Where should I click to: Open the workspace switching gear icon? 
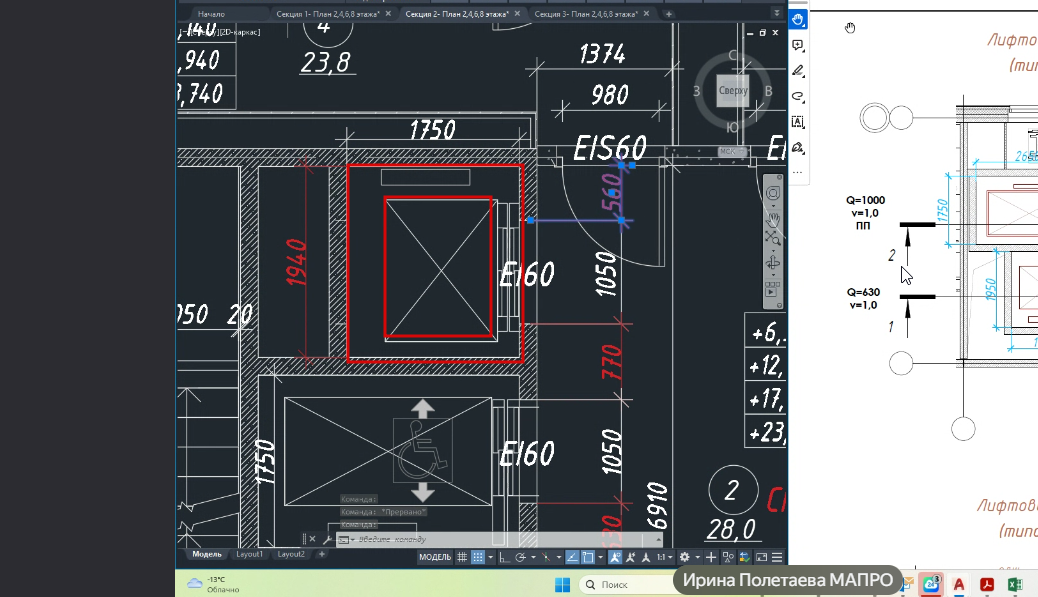click(684, 557)
